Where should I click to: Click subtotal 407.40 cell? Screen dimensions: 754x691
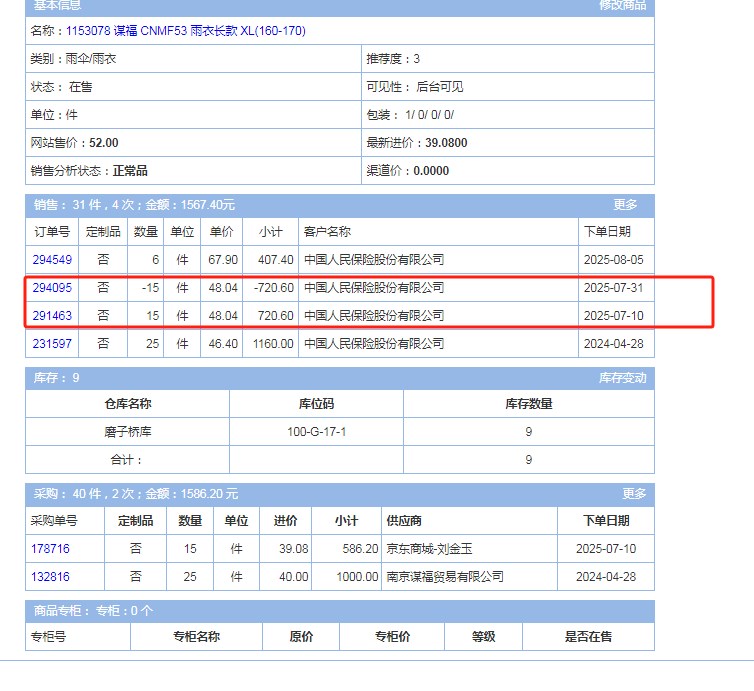click(271, 260)
